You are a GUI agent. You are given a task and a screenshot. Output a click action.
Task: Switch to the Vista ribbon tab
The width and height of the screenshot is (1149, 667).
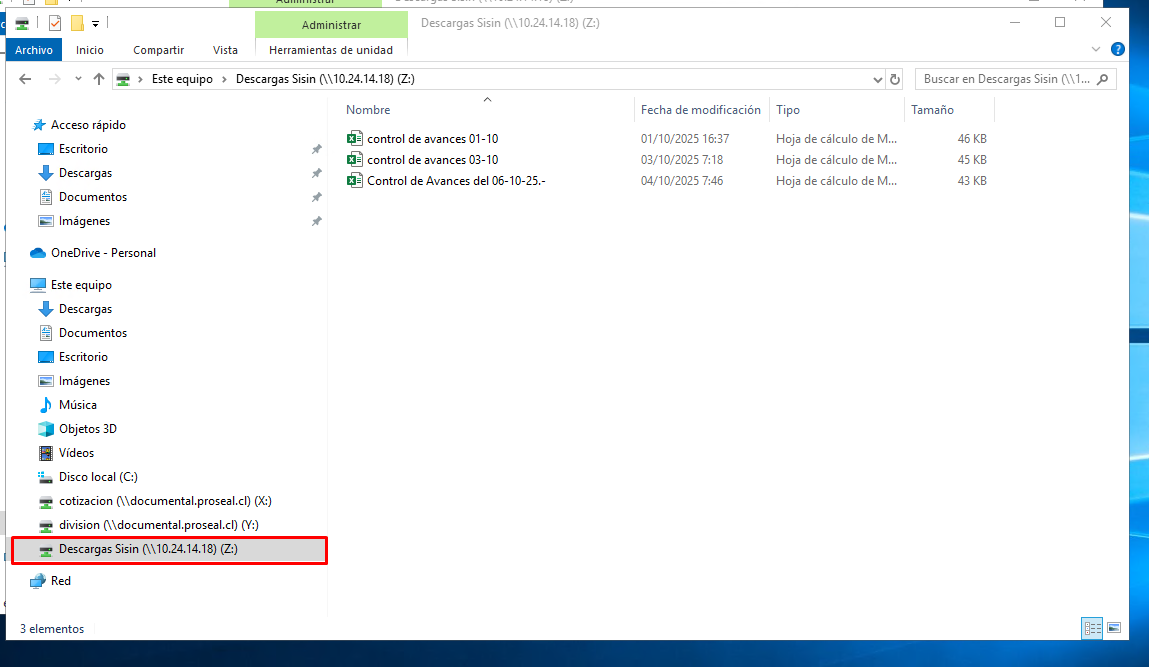(x=225, y=50)
